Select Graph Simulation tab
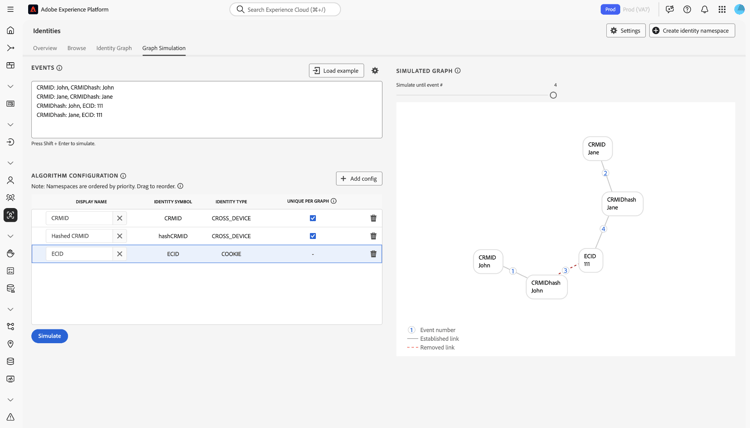Screen dimensions: 750x428 164,48
